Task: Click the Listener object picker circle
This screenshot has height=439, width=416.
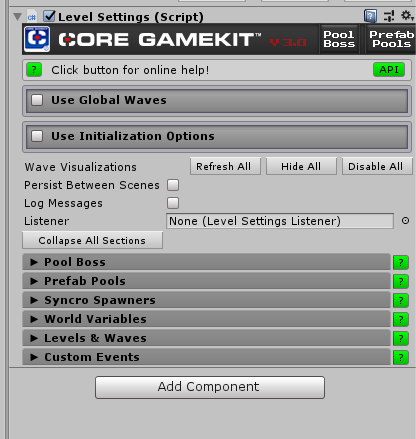Action: pos(405,221)
